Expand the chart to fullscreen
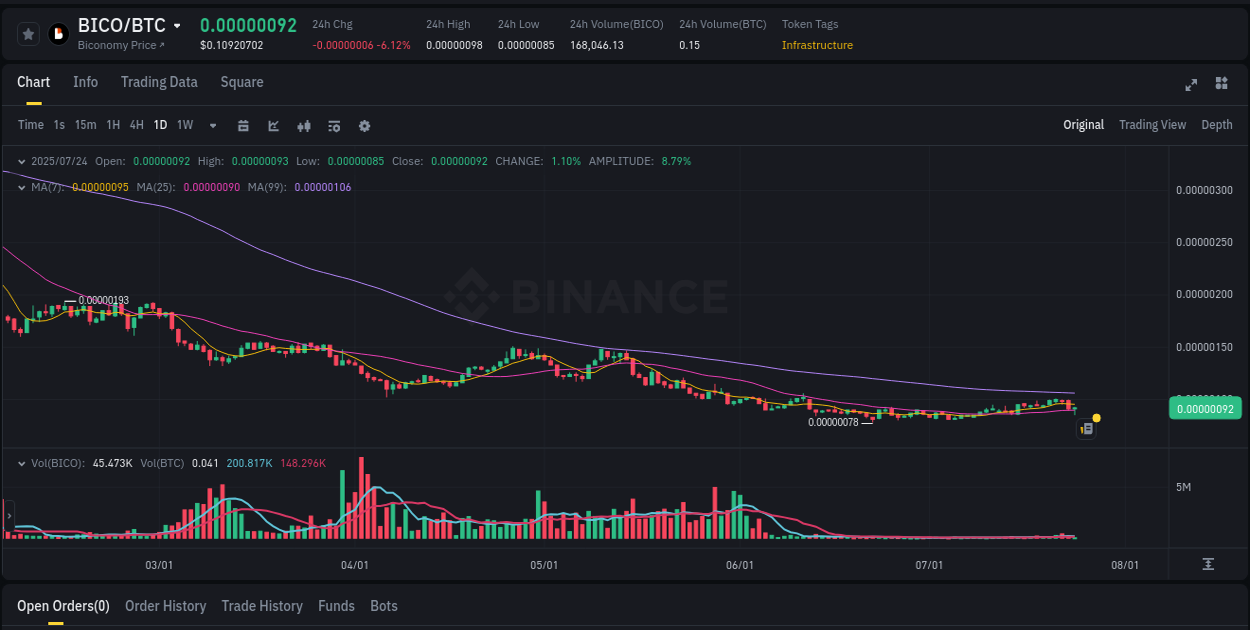The image size is (1250, 630). click(x=1191, y=86)
